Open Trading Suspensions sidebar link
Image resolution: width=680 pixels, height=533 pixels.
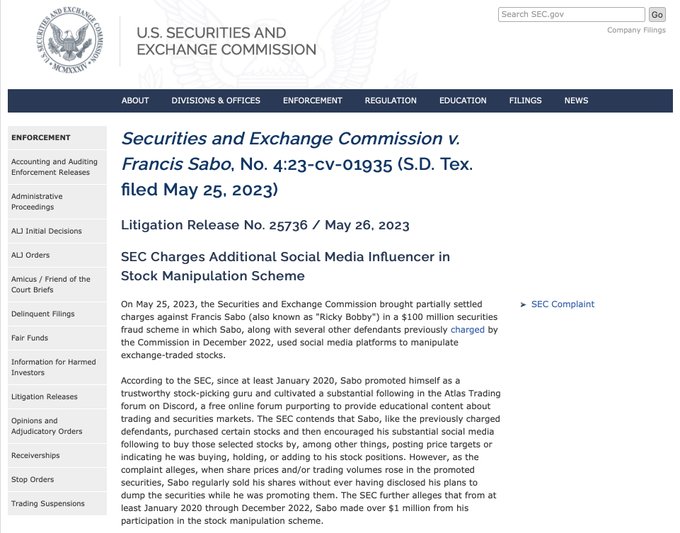(47, 503)
